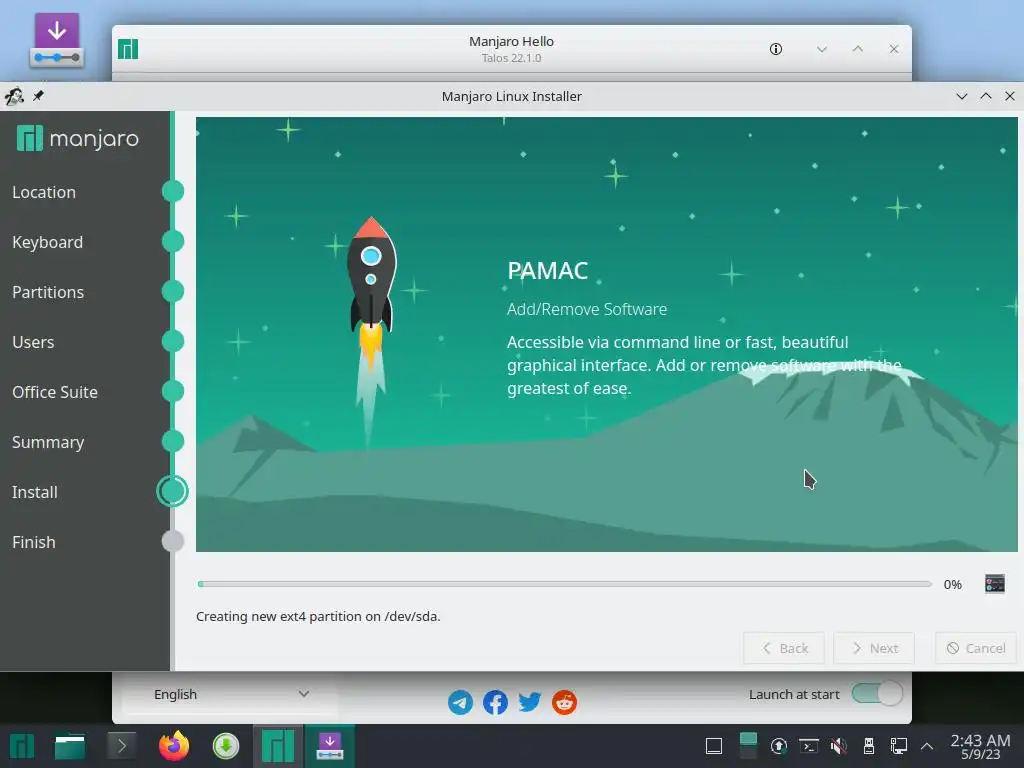Open the Manjaro application launcher in taskbar
The image size is (1024, 768).
tap(22, 746)
